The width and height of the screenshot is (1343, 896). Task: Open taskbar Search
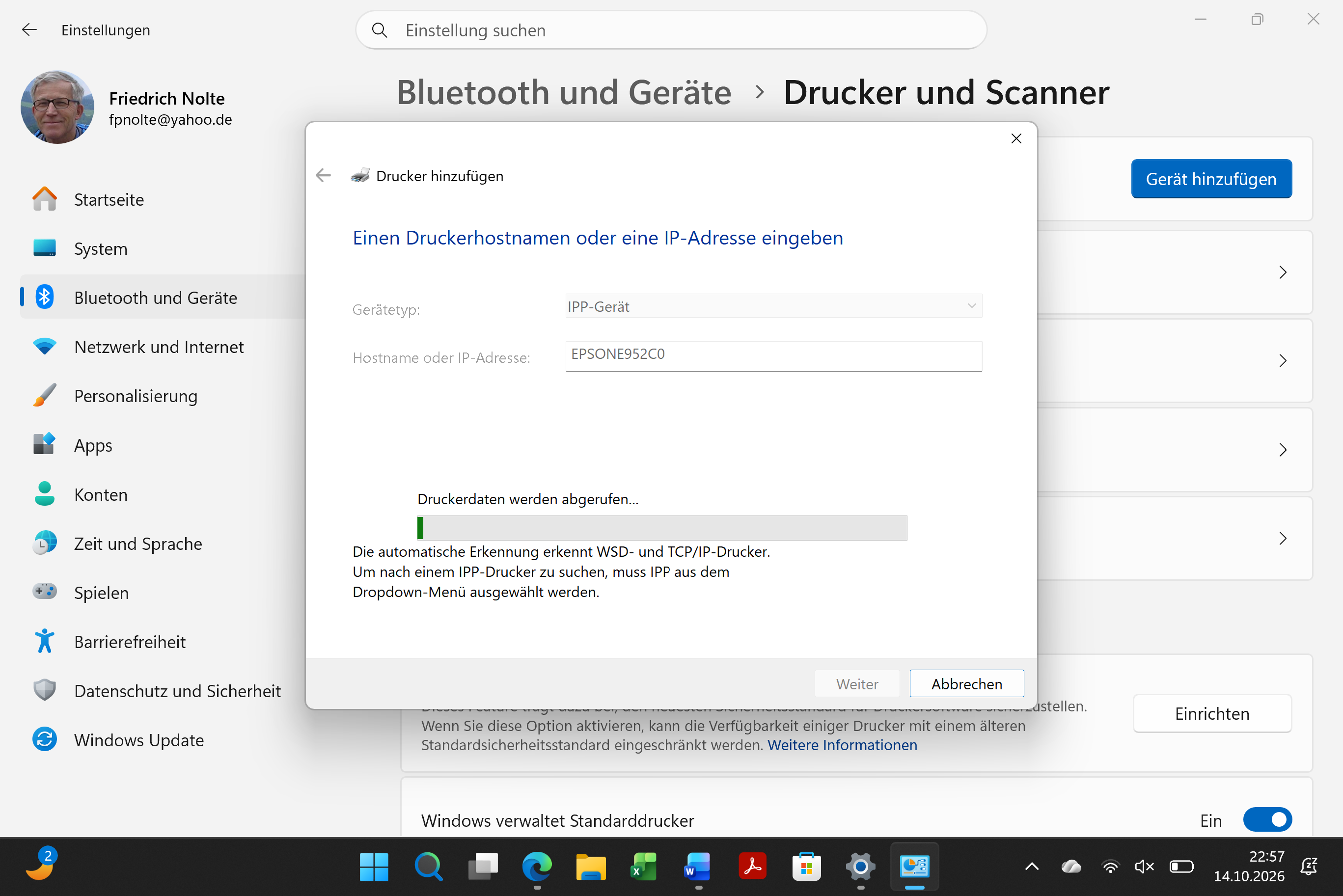pos(428,867)
